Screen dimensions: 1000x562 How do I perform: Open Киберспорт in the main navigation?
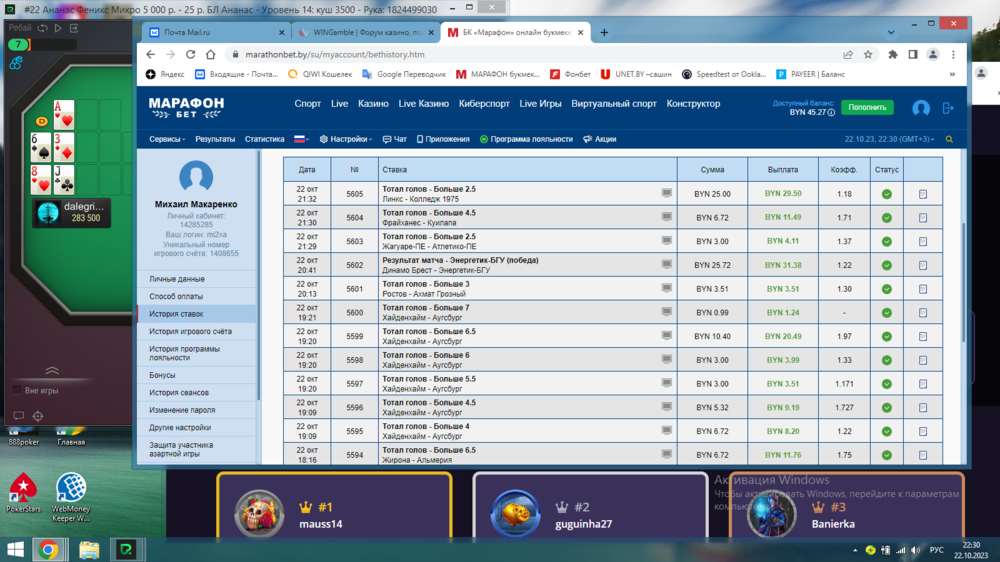pos(485,104)
